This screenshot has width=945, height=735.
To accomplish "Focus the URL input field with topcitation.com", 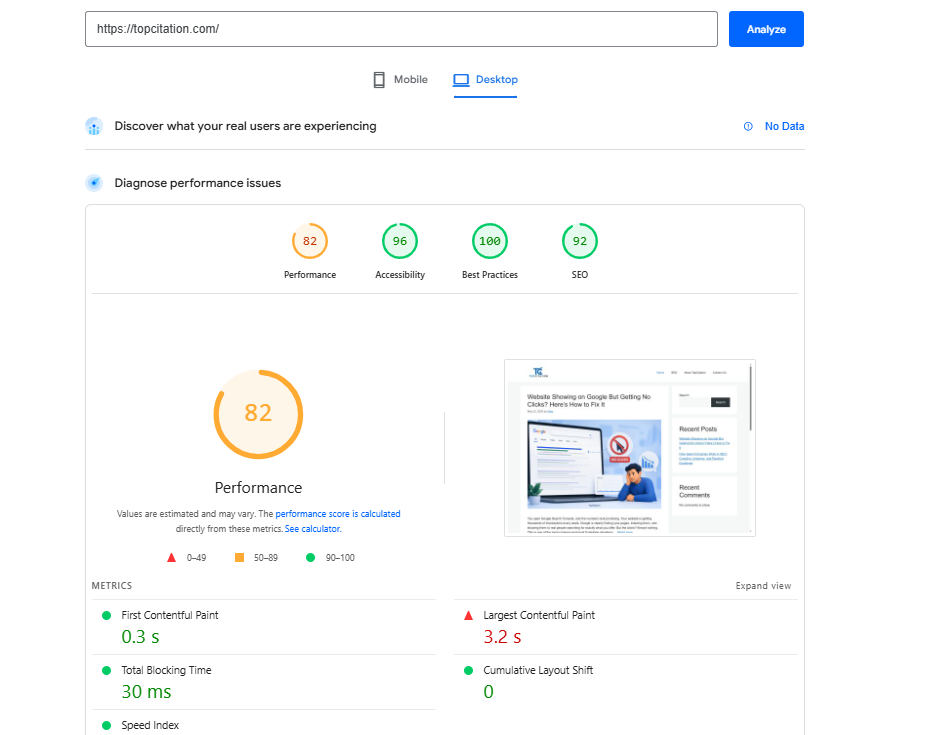I will [x=401, y=29].
